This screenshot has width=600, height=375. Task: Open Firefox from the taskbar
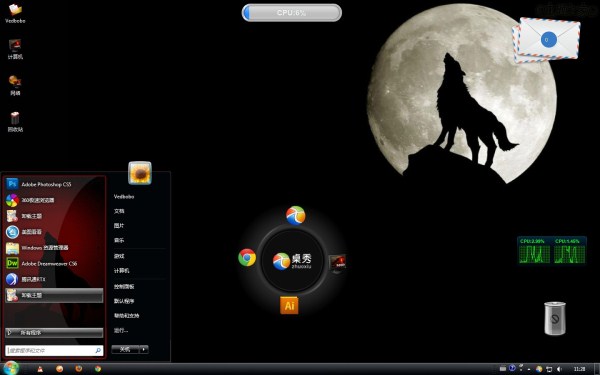(x=79, y=369)
